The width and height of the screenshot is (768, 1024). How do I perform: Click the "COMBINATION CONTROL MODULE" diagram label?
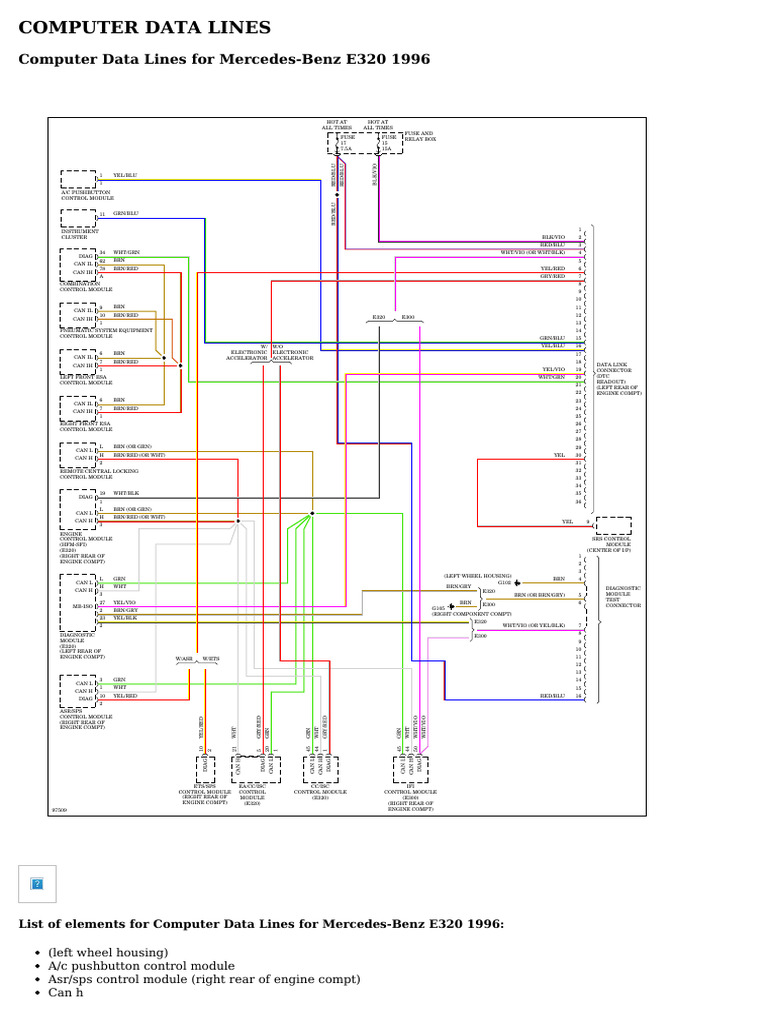(x=86, y=286)
